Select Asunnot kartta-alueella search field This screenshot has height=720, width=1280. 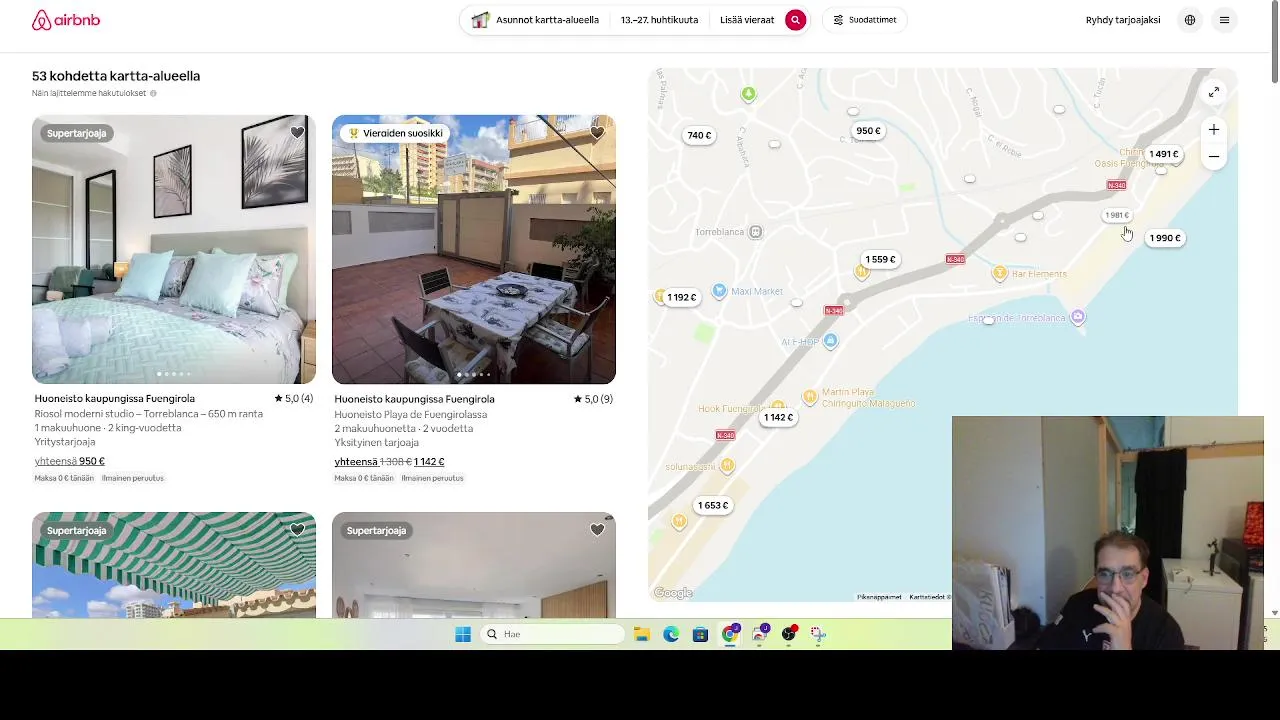pyautogui.click(x=536, y=20)
